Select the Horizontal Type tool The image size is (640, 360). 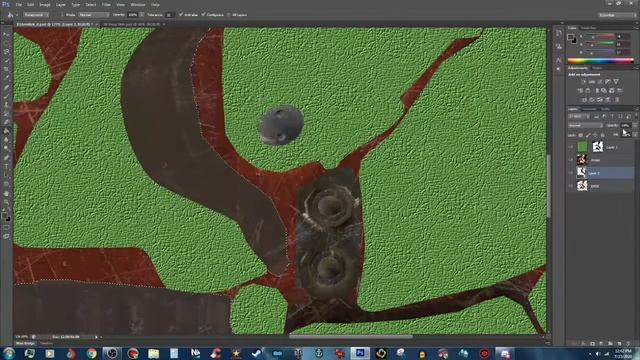point(6,166)
